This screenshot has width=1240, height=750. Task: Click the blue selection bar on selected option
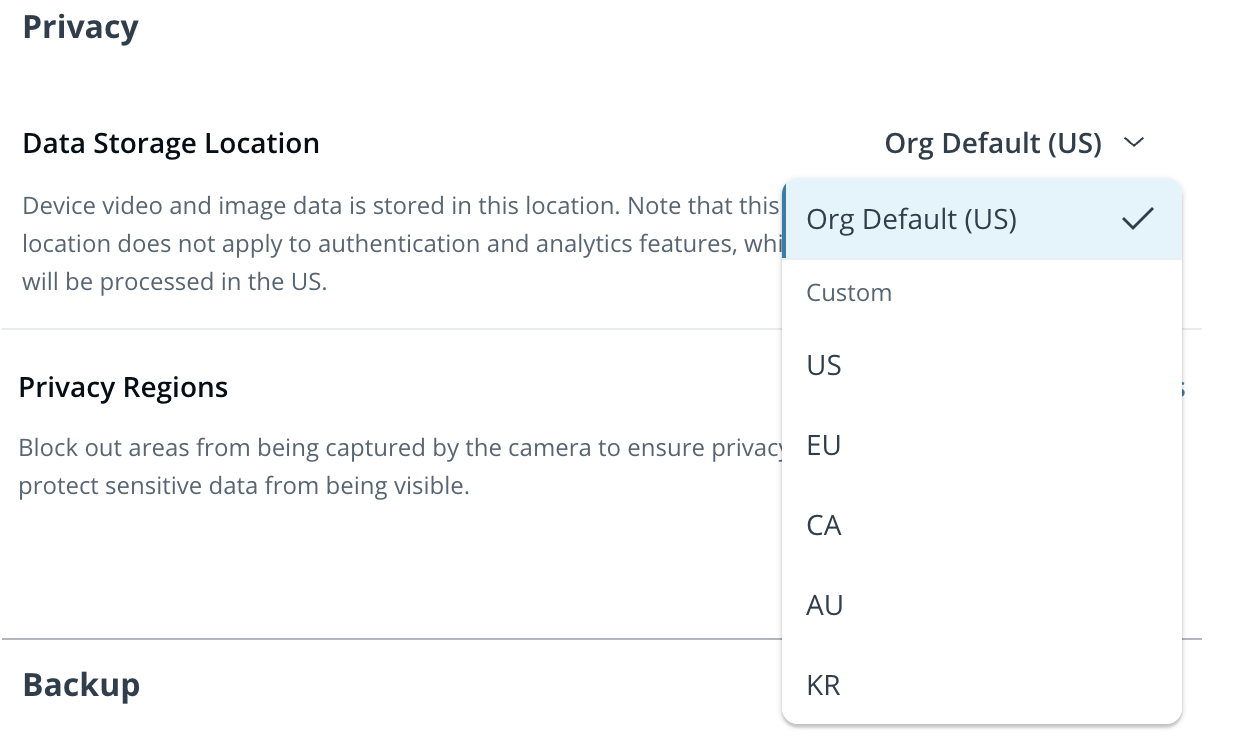pyautogui.click(x=785, y=220)
